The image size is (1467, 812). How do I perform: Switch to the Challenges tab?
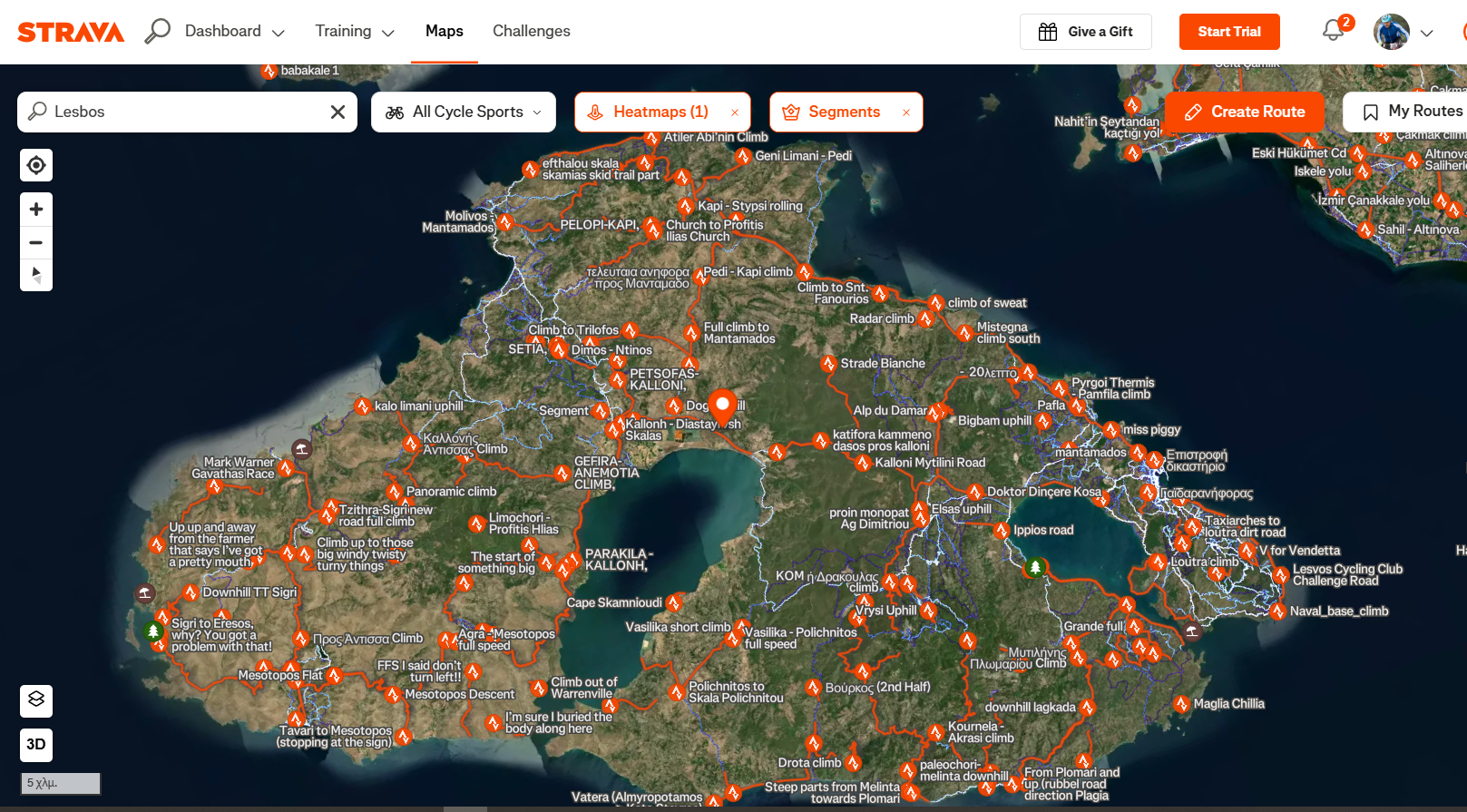[531, 32]
